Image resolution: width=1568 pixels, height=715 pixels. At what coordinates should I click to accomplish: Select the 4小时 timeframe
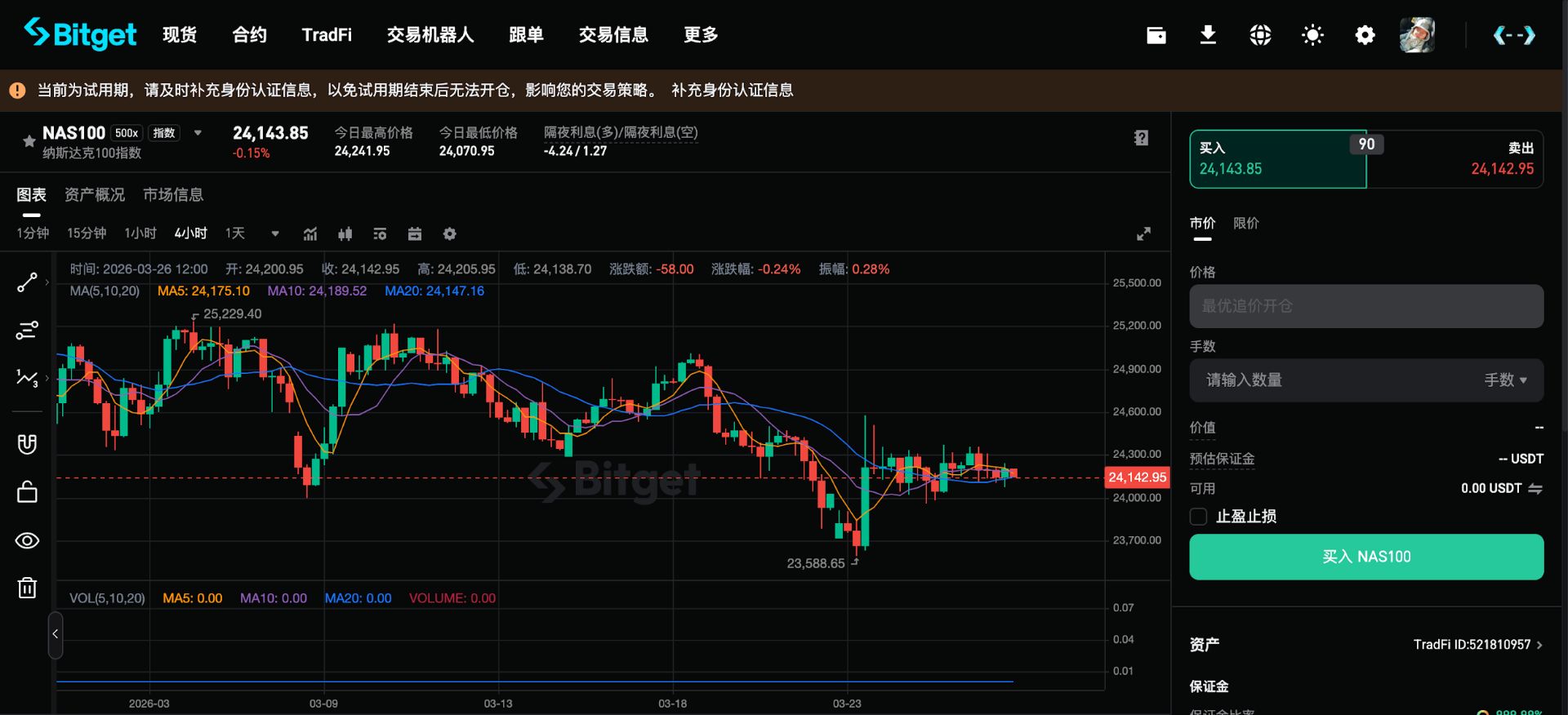[x=190, y=233]
